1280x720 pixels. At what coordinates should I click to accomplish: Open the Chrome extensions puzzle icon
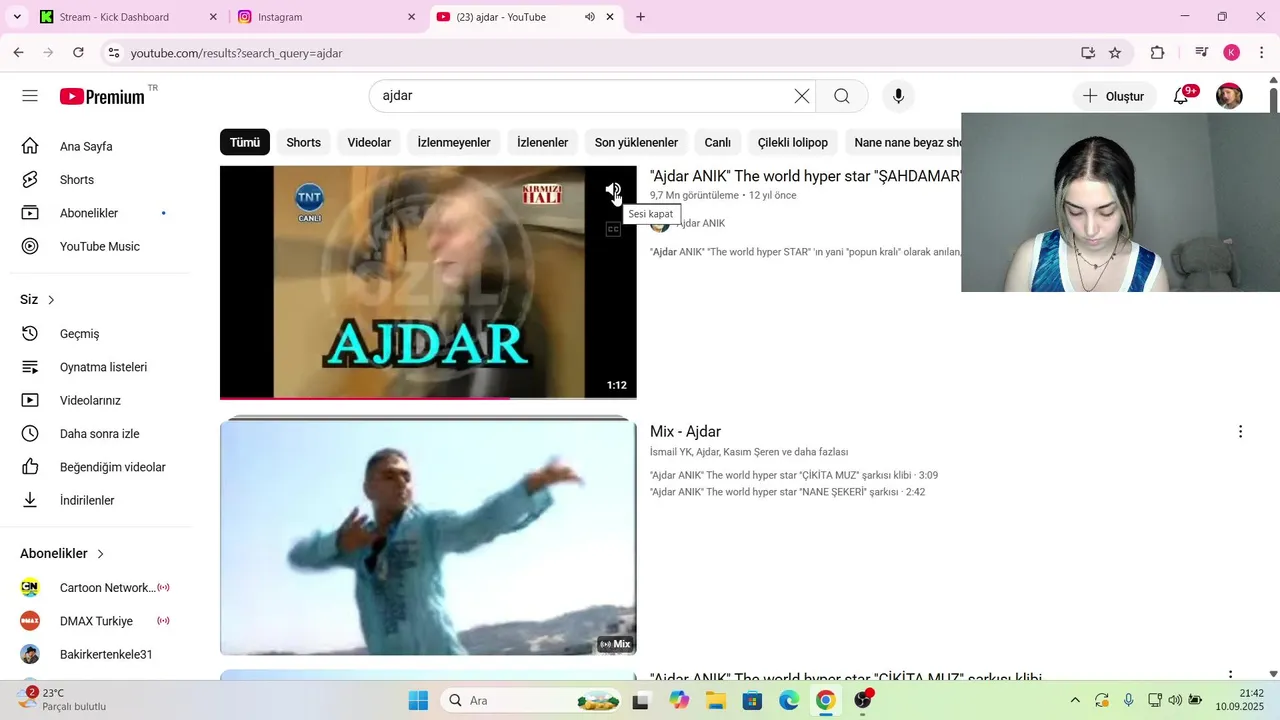point(1158,53)
